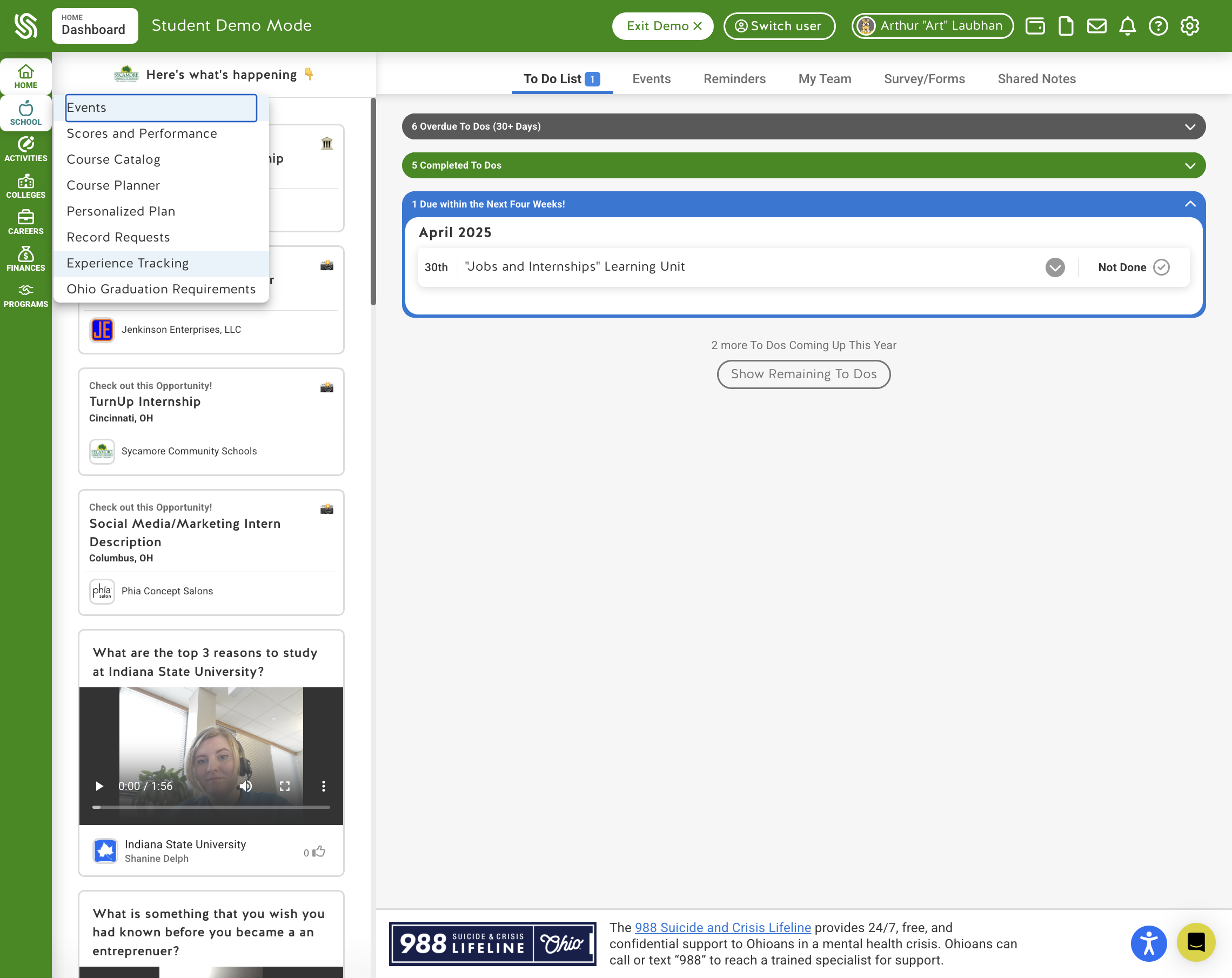Click the Exit Demo button
This screenshot has height=978, width=1232.
[662, 26]
